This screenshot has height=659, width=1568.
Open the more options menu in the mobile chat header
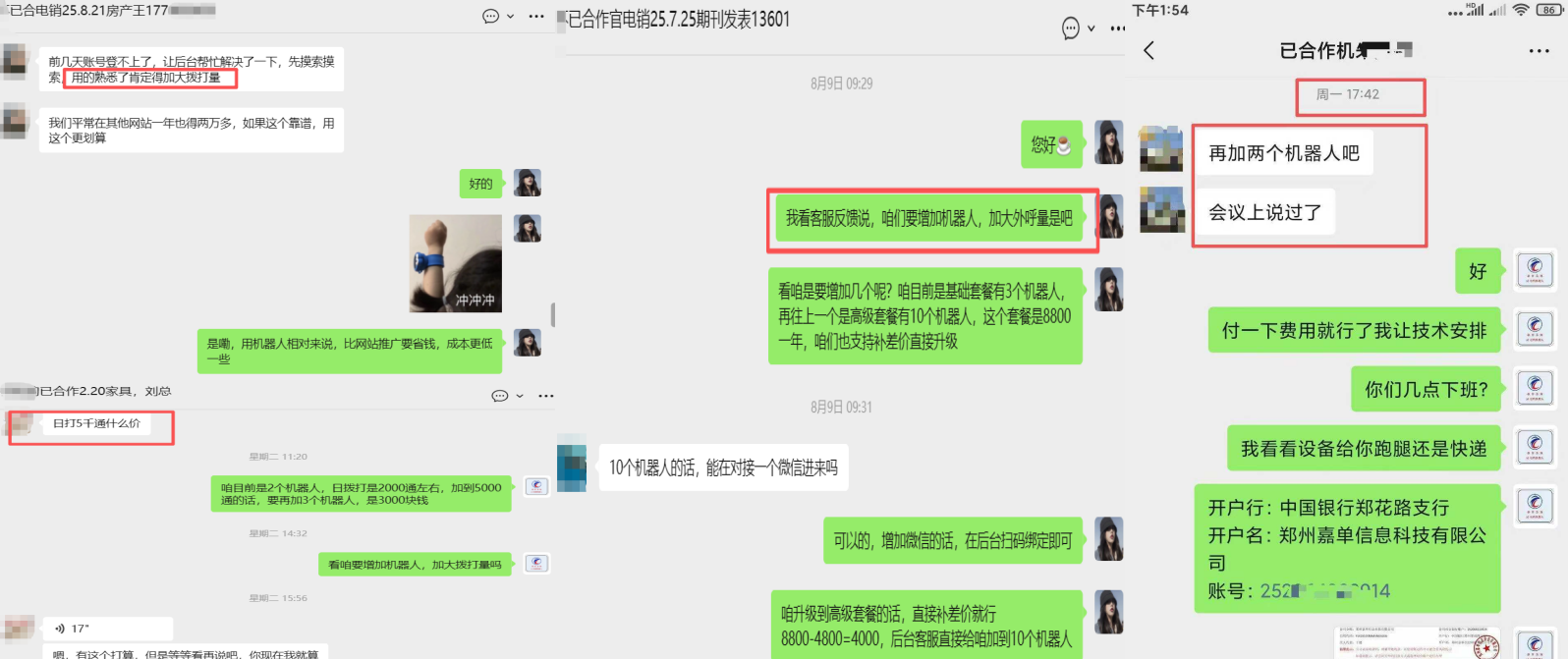1540,51
